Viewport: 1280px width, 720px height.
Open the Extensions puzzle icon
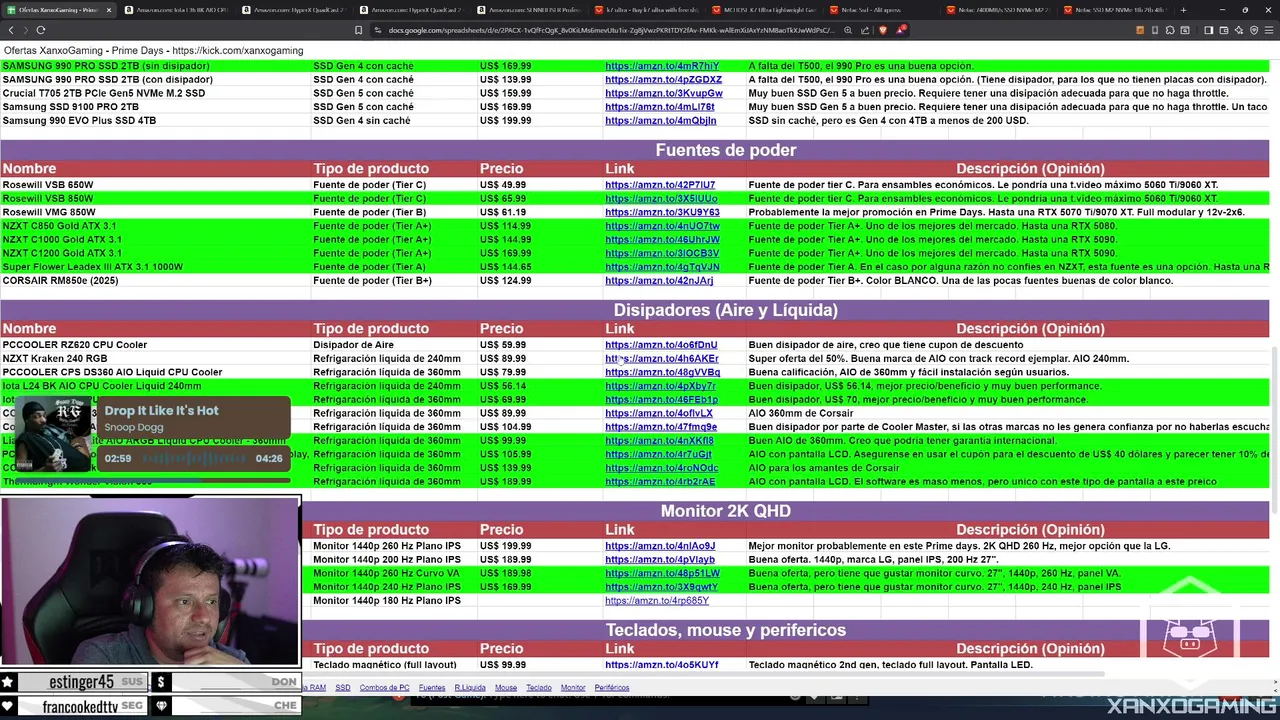1169,30
